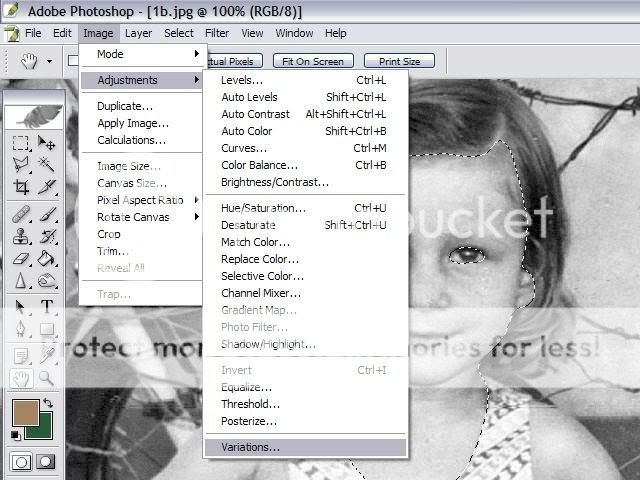Swap foreground and background colors
This screenshot has width=640, height=480.
49,402
